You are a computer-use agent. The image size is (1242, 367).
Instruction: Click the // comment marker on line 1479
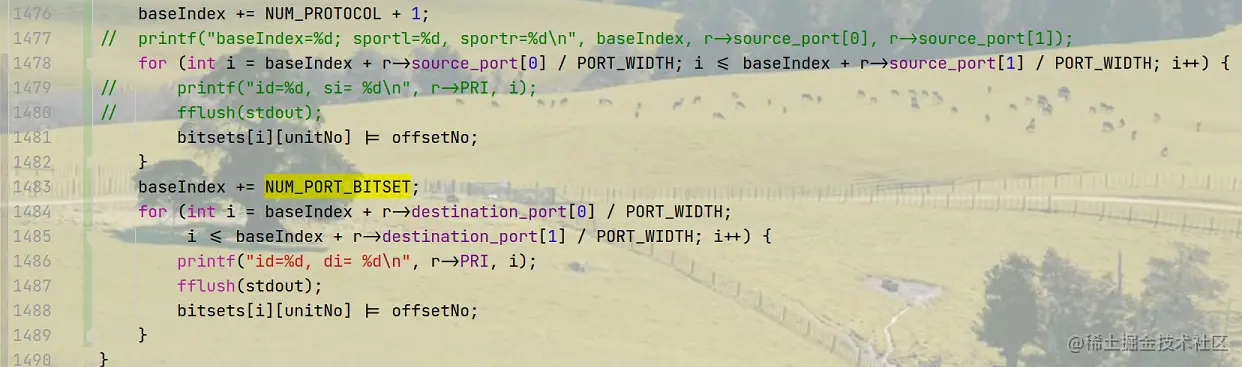pos(109,88)
